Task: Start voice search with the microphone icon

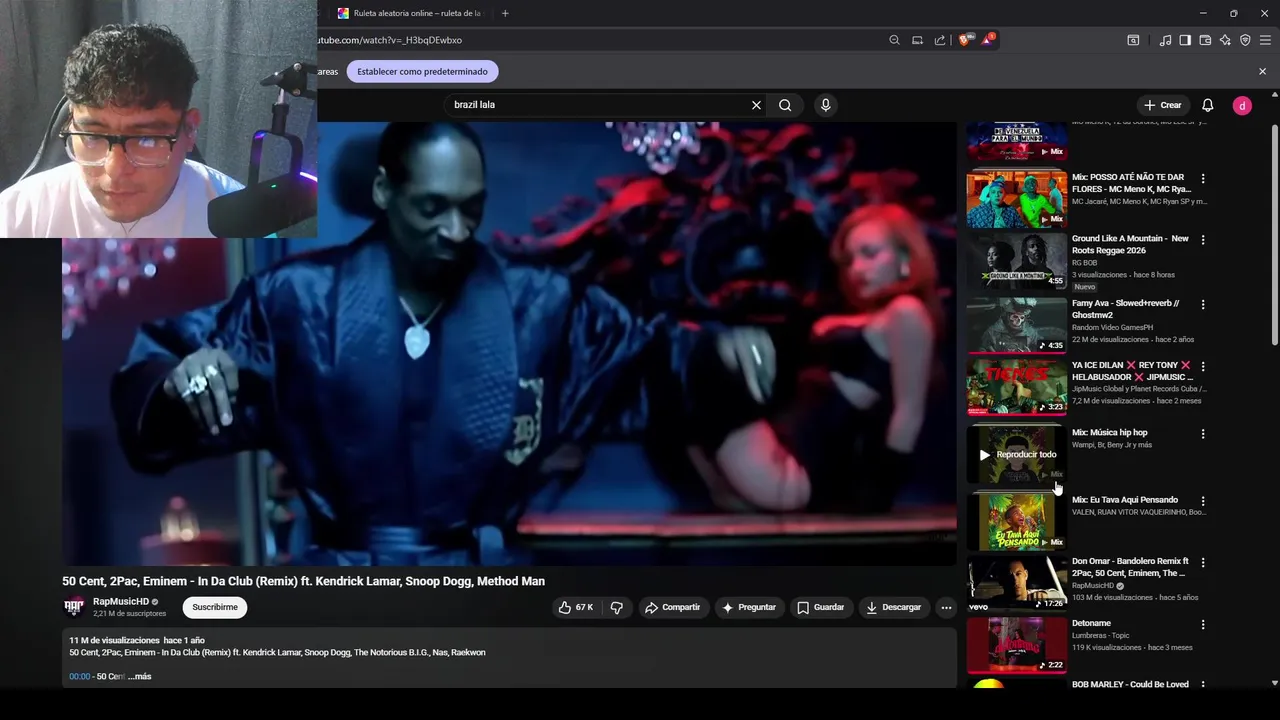Action: coord(825,105)
